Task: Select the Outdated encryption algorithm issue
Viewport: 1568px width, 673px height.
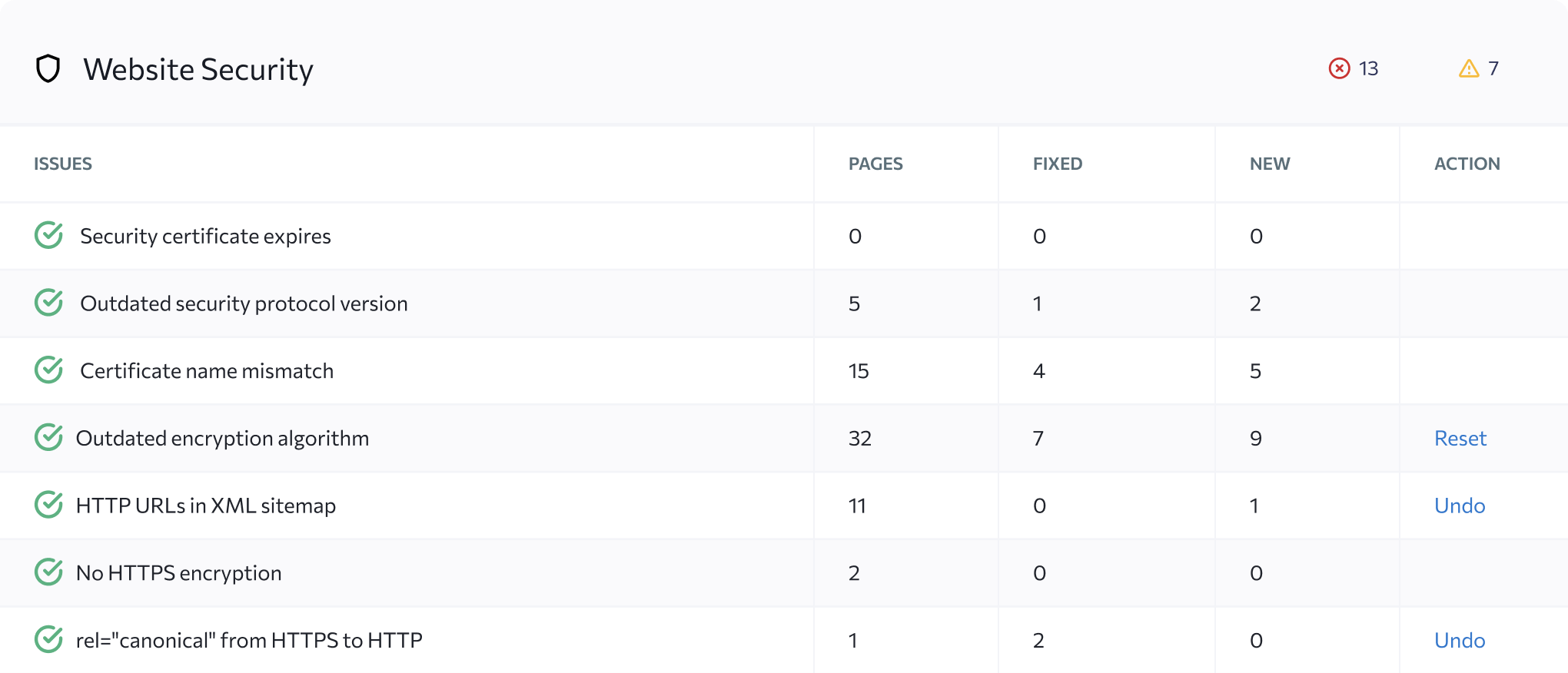Action: click(222, 438)
